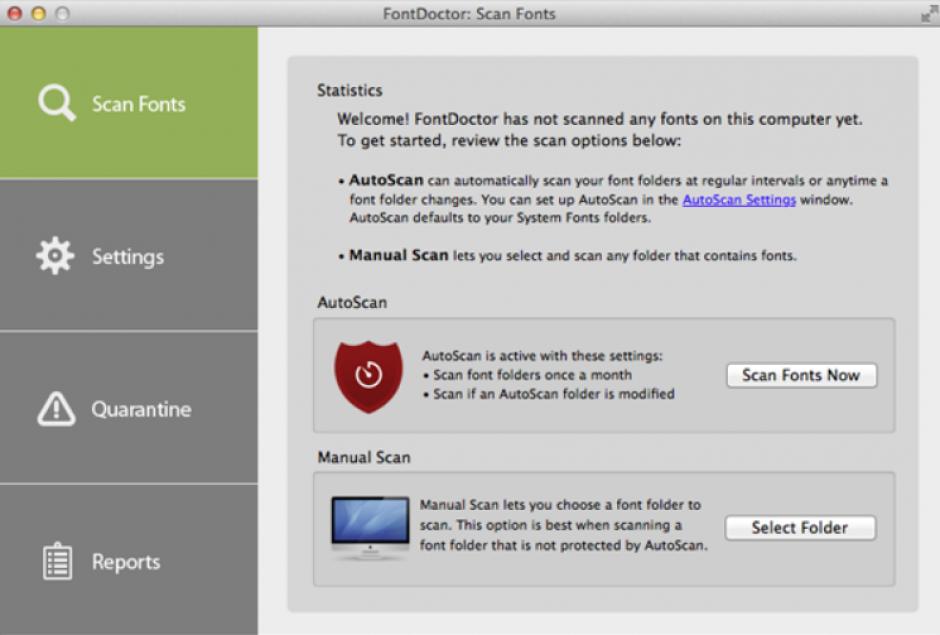Click 'Scan font folders once a month' text
The image size is (940, 635).
(x=532, y=375)
